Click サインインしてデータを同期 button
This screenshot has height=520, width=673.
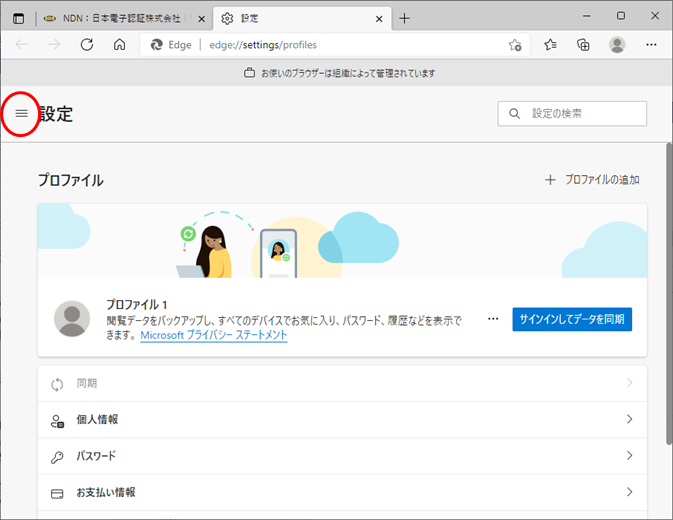pyautogui.click(x=572, y=319)
